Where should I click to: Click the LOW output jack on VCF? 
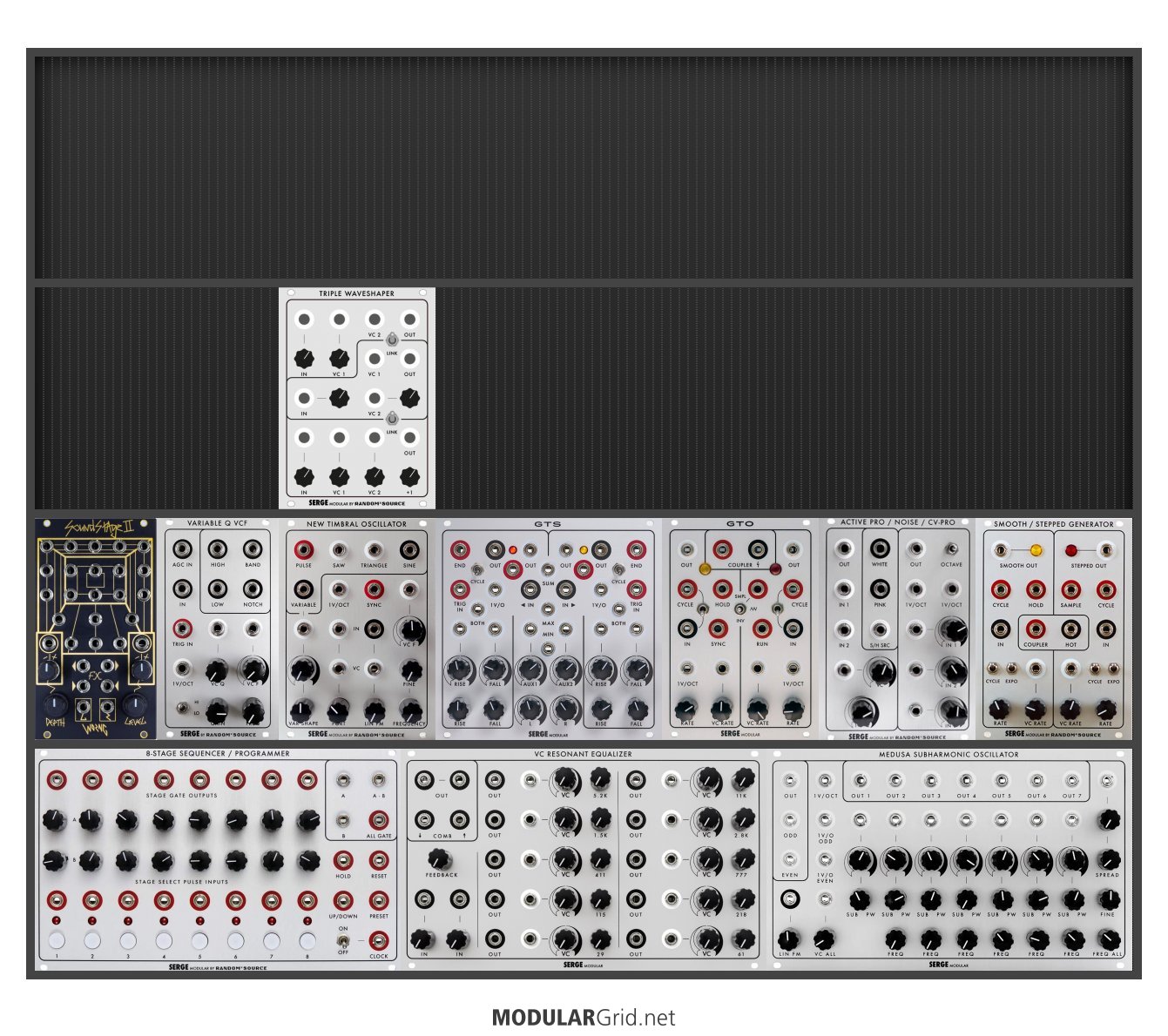tap(218, 589)
